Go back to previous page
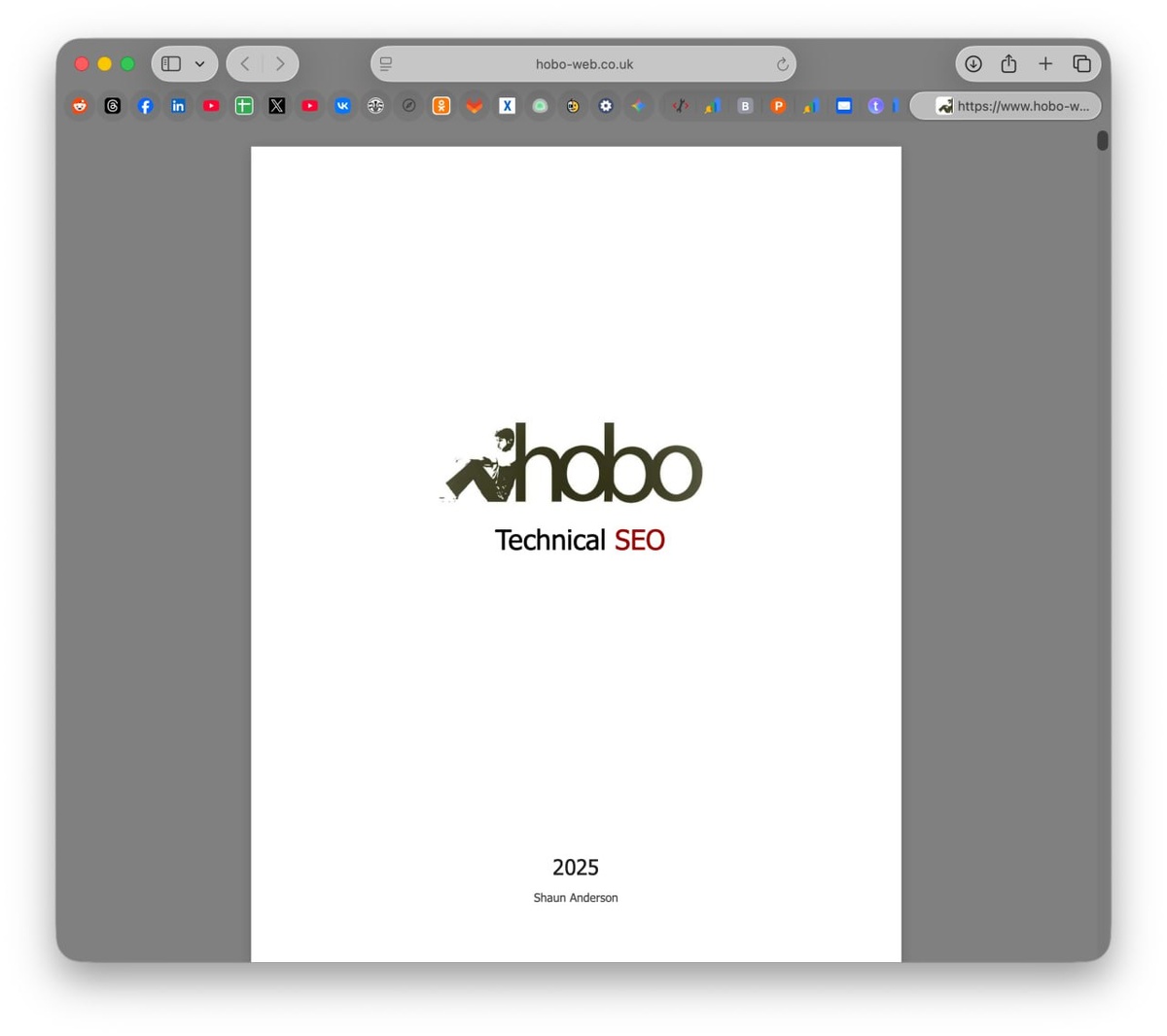This screenshot has height=1036, width=1167. point(245,64)
